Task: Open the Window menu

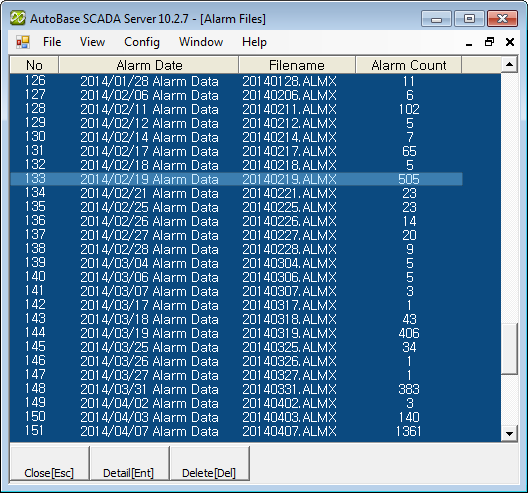Action: pos(201,42)
